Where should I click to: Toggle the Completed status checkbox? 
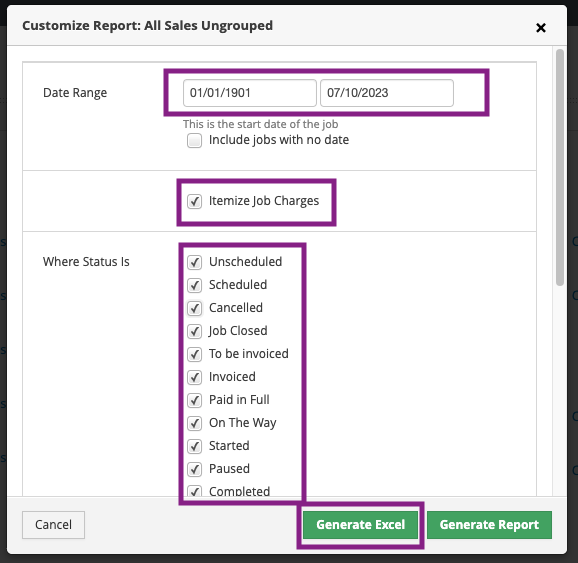pyautogui.click(x=194, y=491)
